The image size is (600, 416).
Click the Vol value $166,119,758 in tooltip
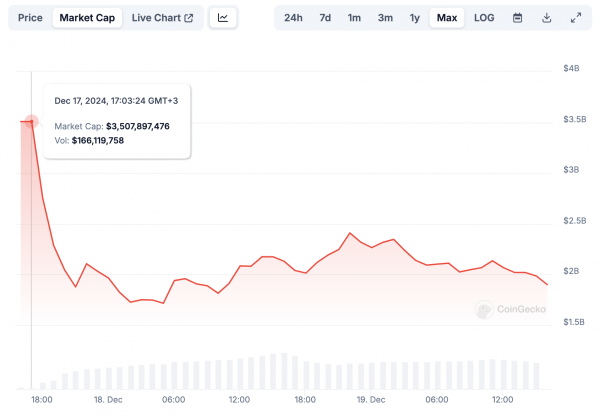[98, 140]
